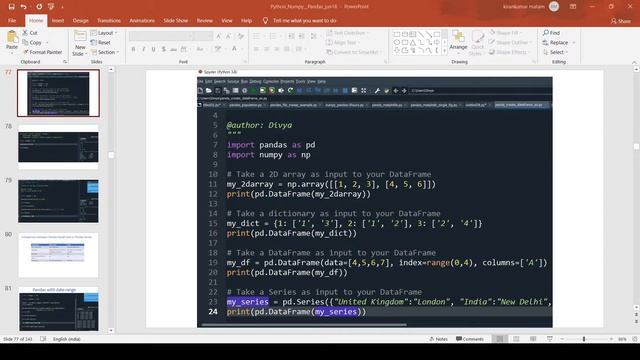Select slide 78 thumbnail
Image resolution: width=640 pixels, height=360 pixels.
coord(58,147)
